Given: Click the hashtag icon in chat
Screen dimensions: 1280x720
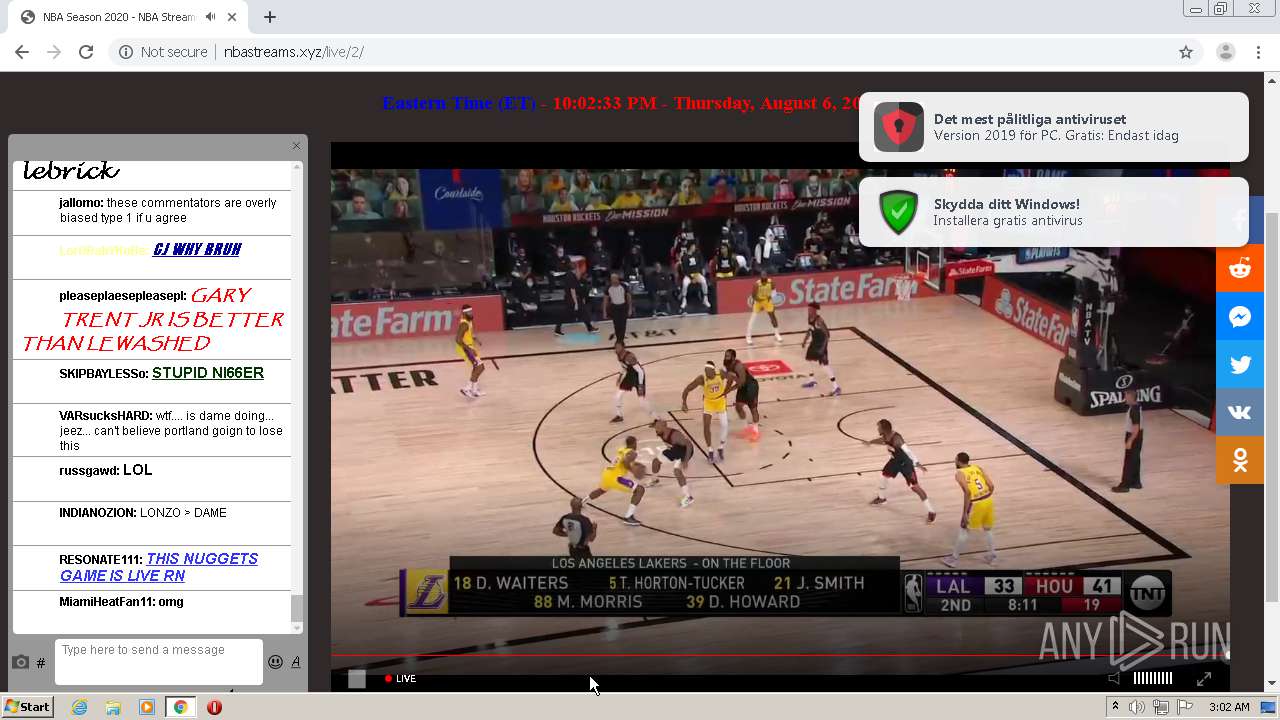Looking at the screenshot, I should pyautogui.click(x=41, y=662).
